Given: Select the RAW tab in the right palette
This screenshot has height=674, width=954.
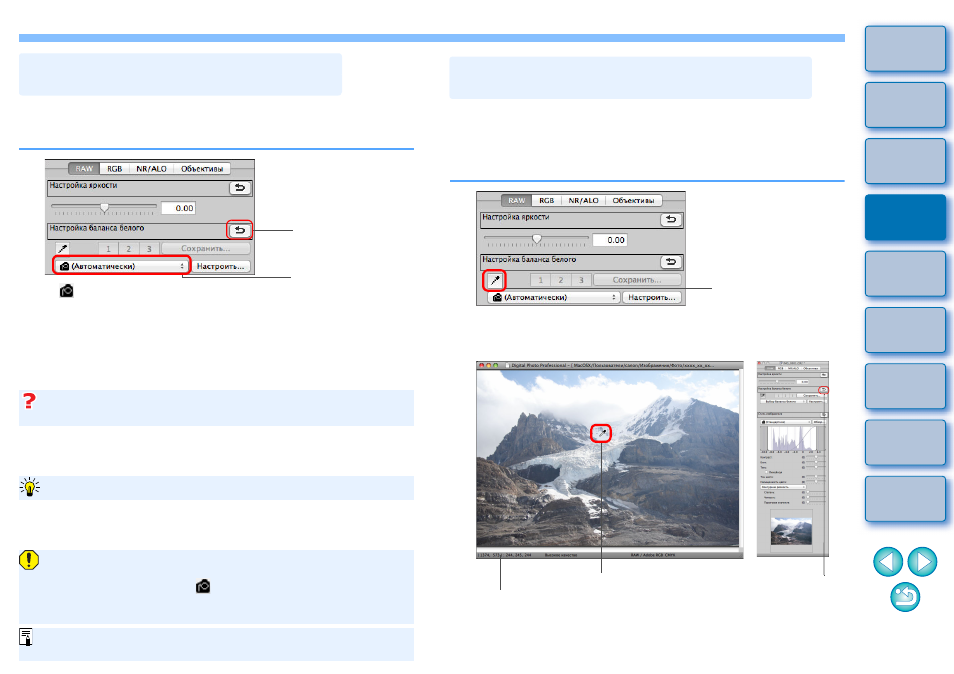Looking at the screenshot, I should click(517, 200).
